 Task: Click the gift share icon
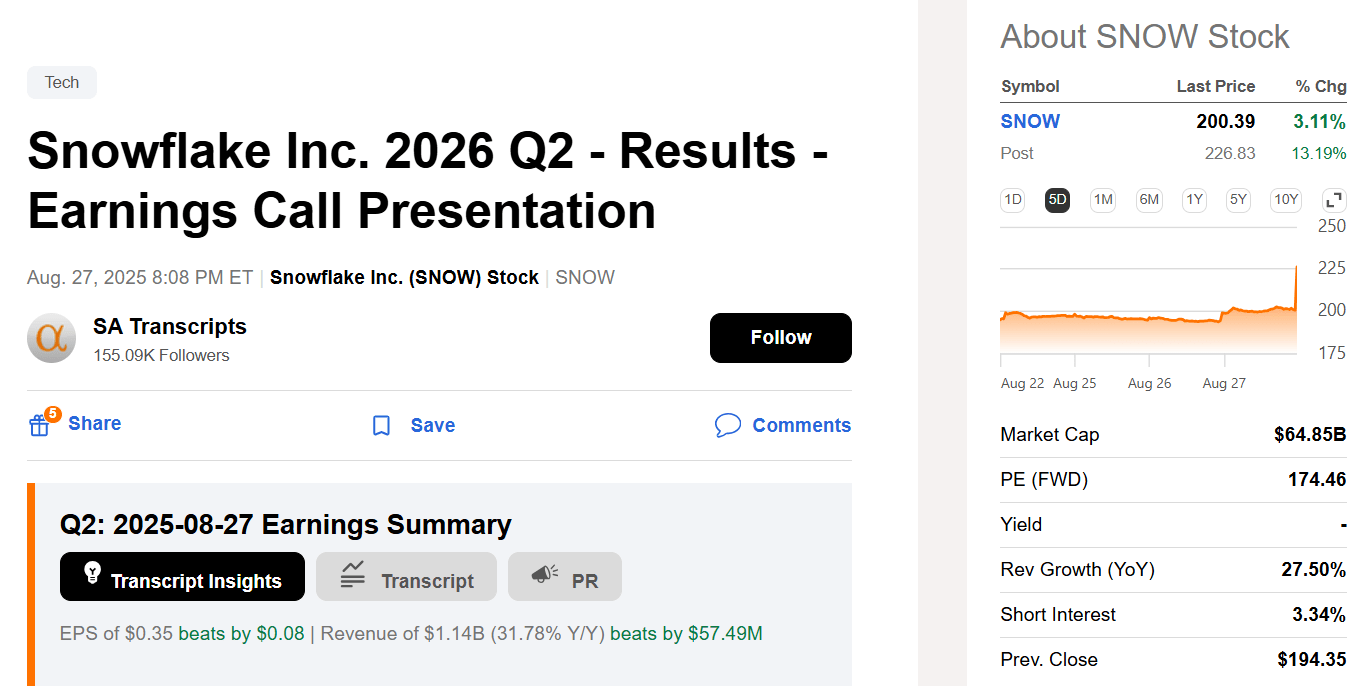coord(40,425)
